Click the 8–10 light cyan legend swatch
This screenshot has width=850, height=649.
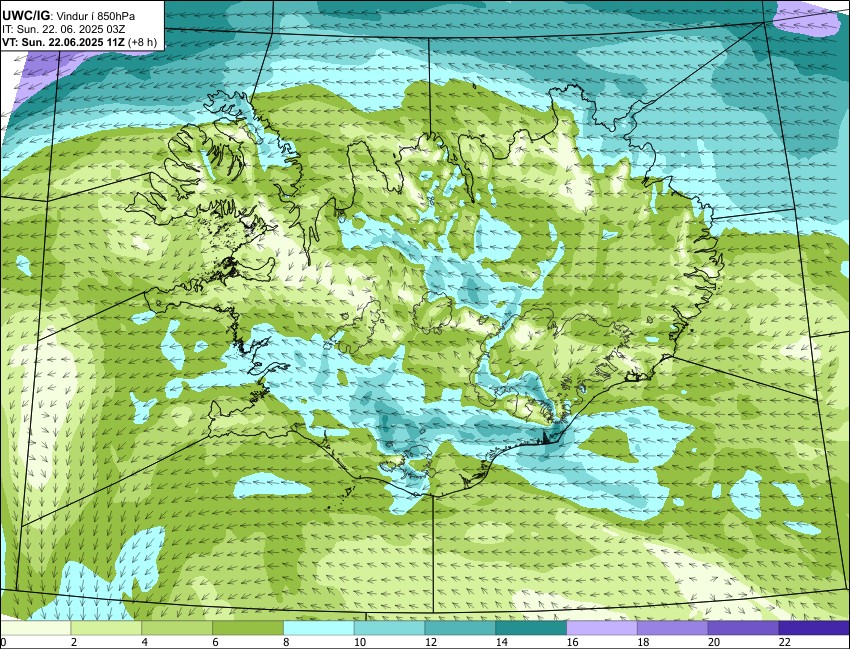[x=319, y=628]
